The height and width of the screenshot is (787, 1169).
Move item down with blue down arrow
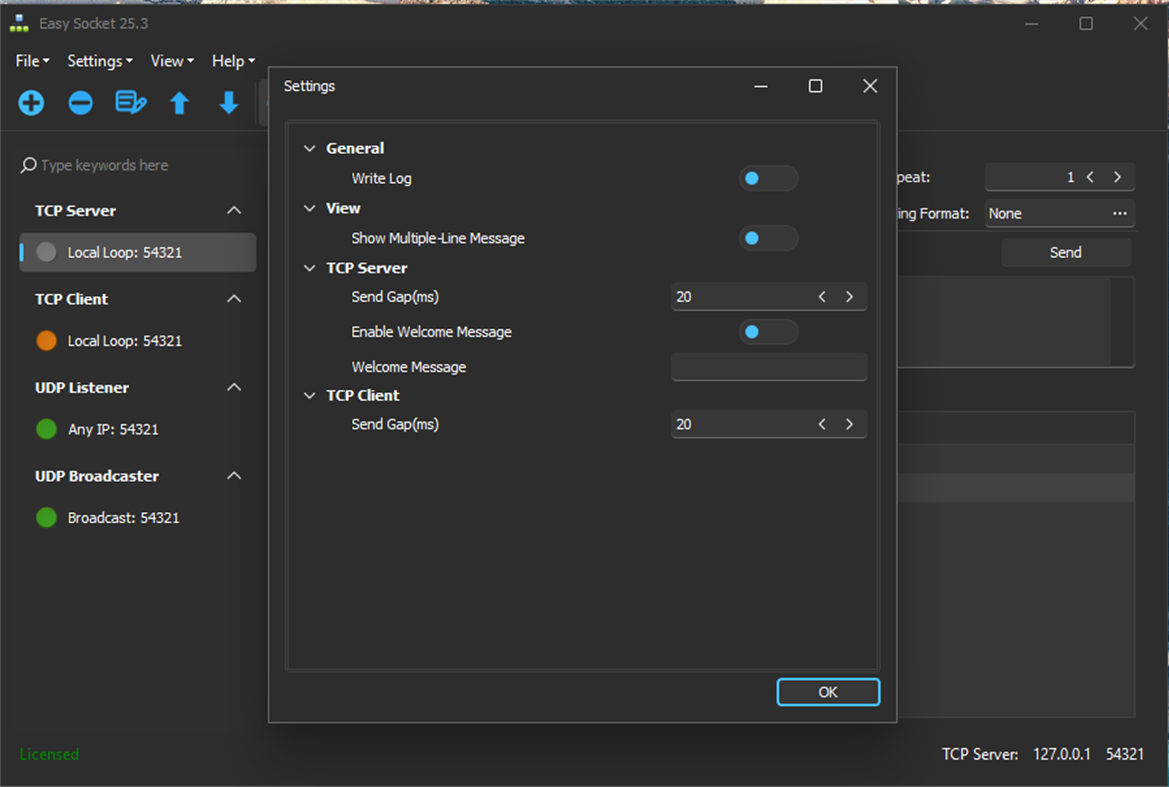229,103
